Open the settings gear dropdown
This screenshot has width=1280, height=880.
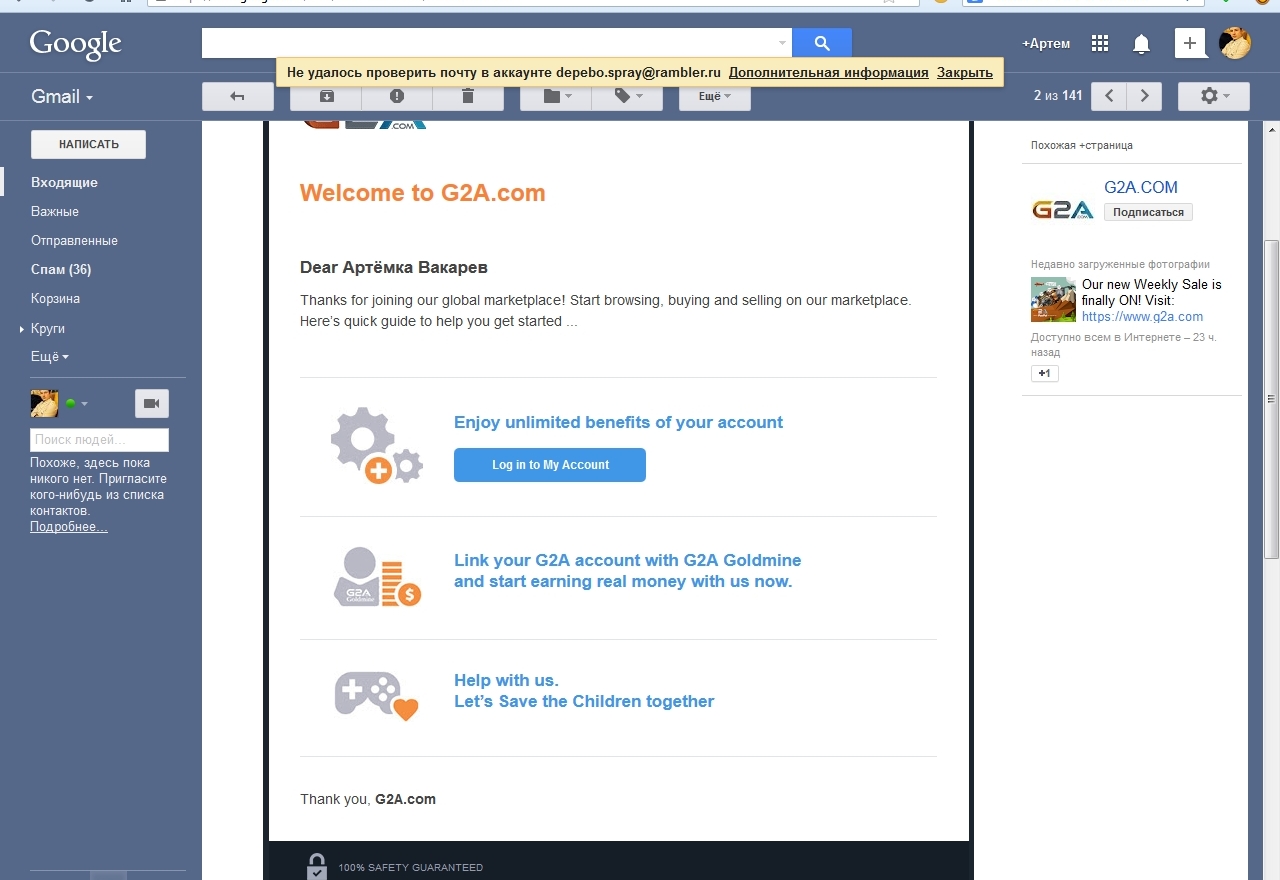1214,96
